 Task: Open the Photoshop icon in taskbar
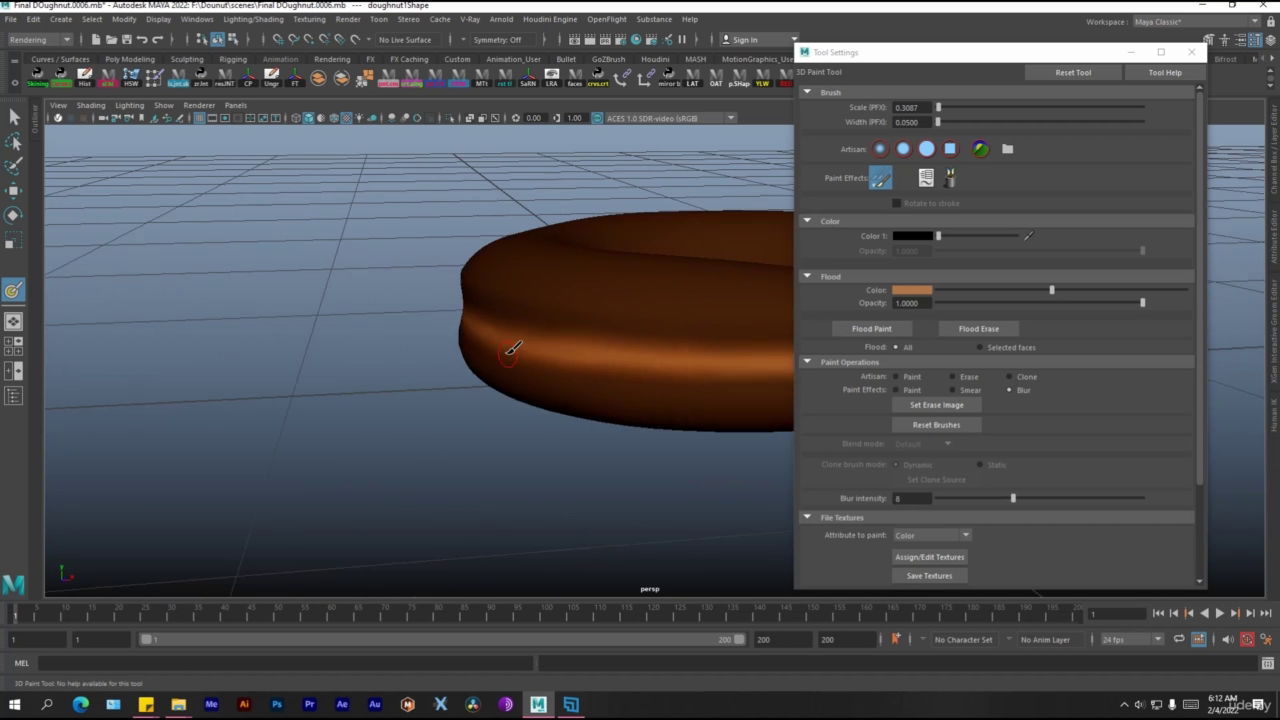pos(277,704)
